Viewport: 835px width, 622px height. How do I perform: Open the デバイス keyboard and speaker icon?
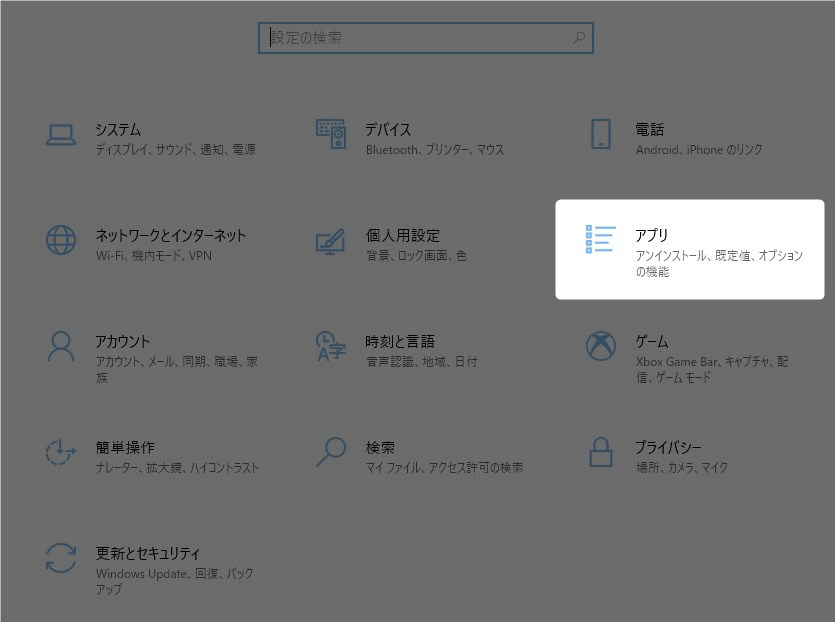coord(331,134)
